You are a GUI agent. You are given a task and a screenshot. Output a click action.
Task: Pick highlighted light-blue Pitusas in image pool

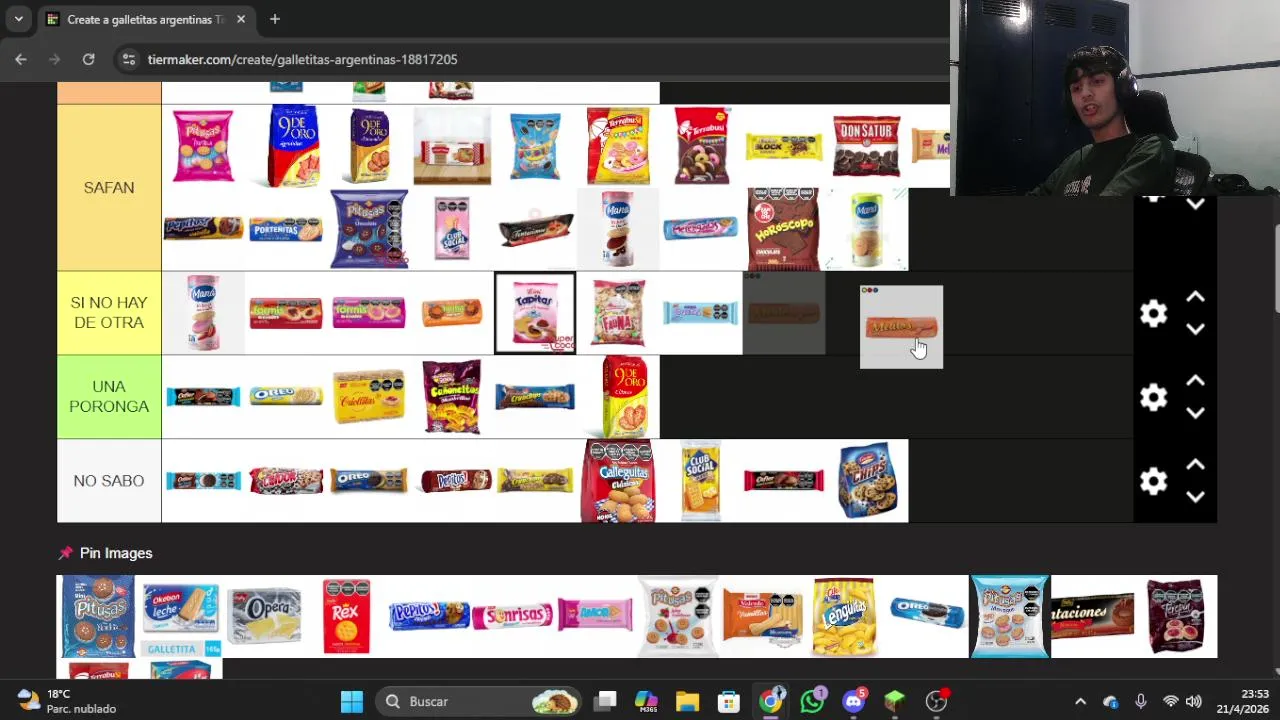1010,616
